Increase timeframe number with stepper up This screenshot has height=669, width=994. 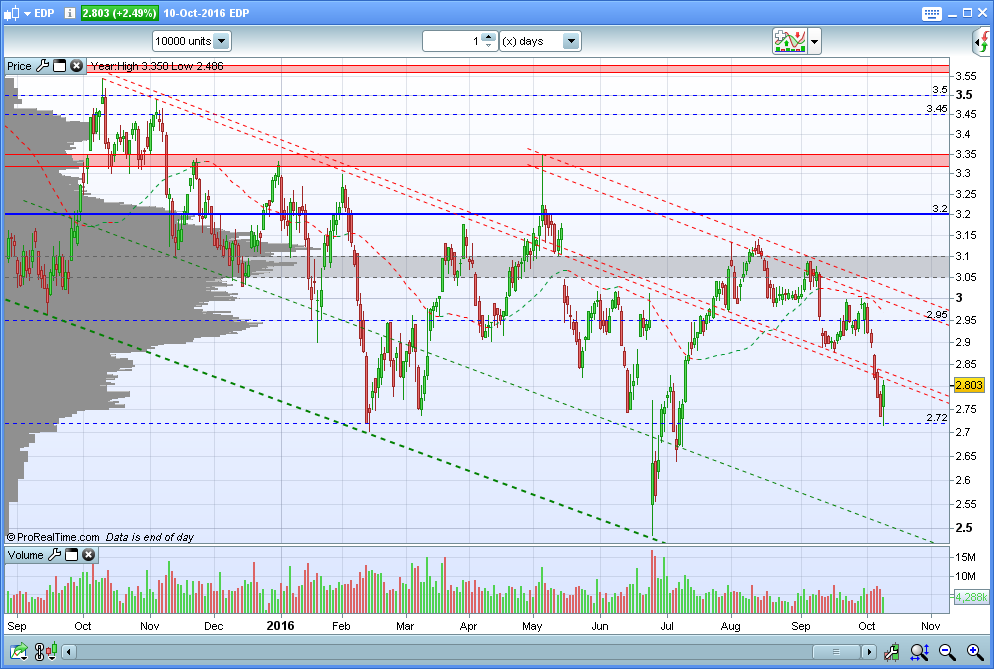pos(488,37)
